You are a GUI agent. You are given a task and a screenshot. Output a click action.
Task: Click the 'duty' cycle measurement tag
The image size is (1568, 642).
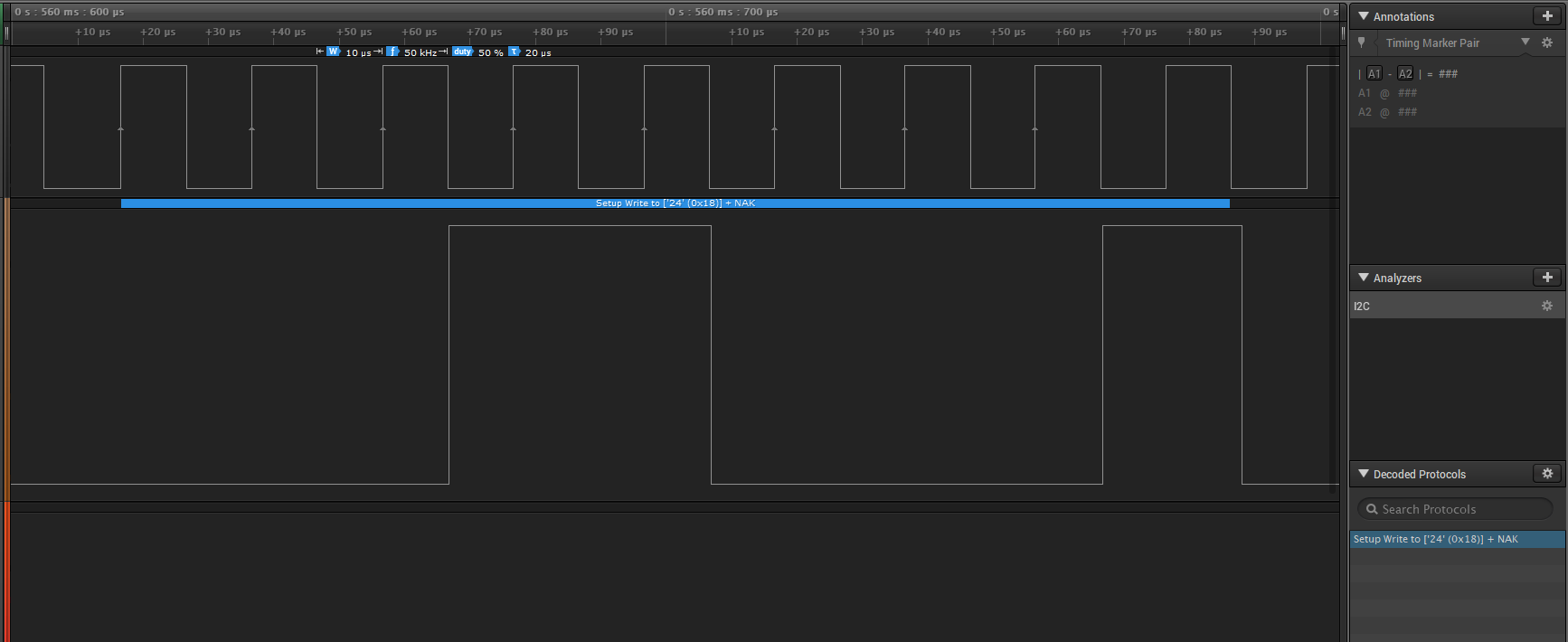click(462, 52)
